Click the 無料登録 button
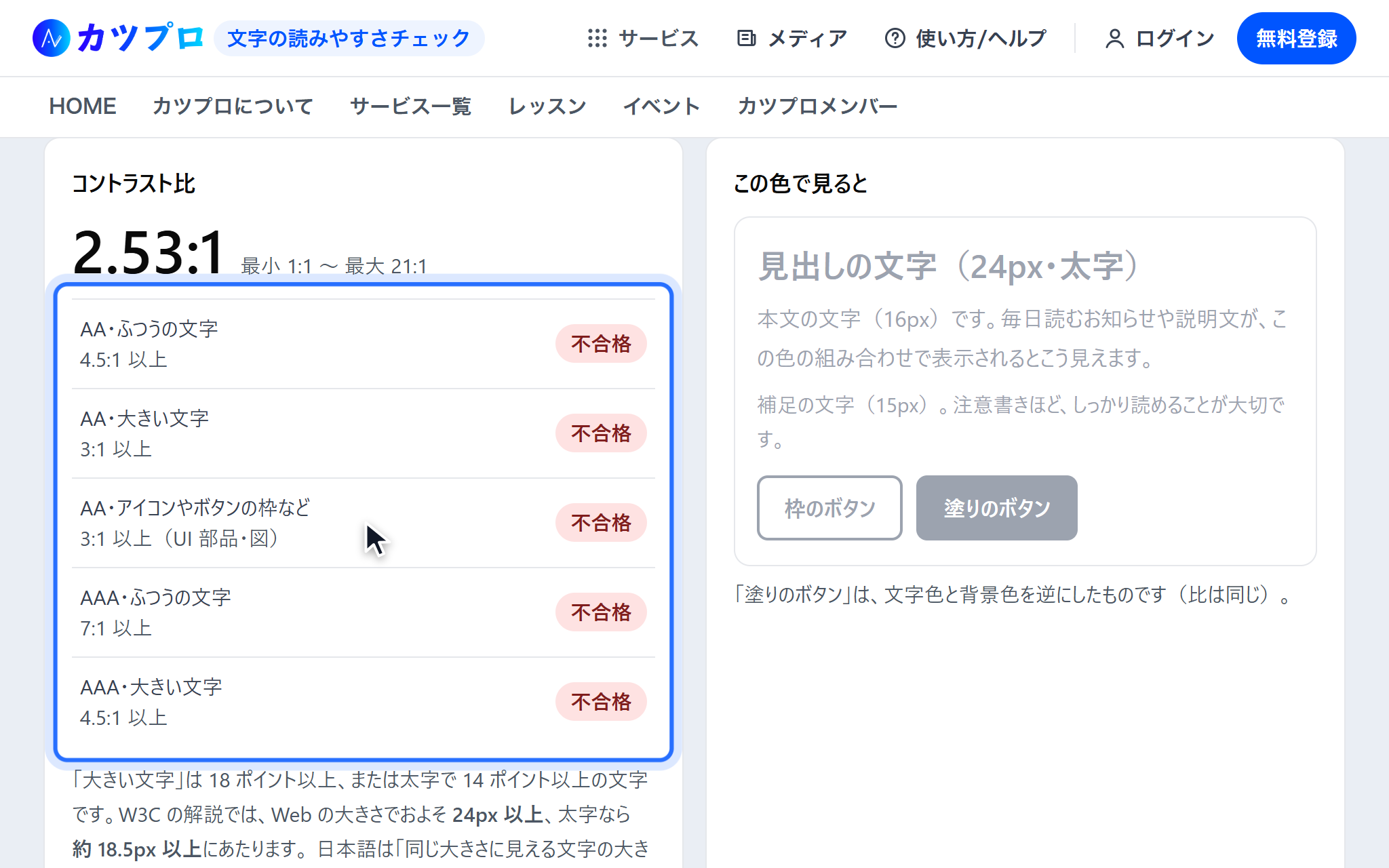Viewport: 1389px width, 868px height. pyautogui.click(x=1296, y=38)
